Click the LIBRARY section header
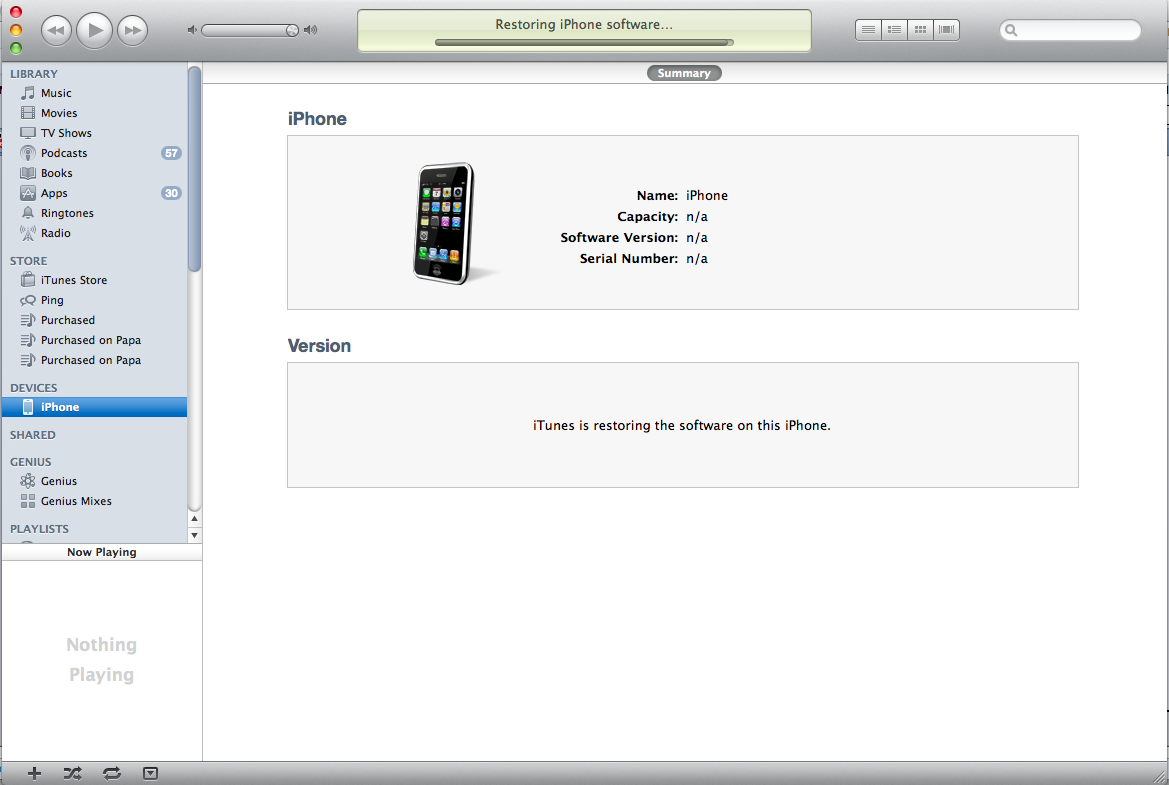The width and height of the screenshot is (1169, 785). pyautogui.click(x=34, y=74)
